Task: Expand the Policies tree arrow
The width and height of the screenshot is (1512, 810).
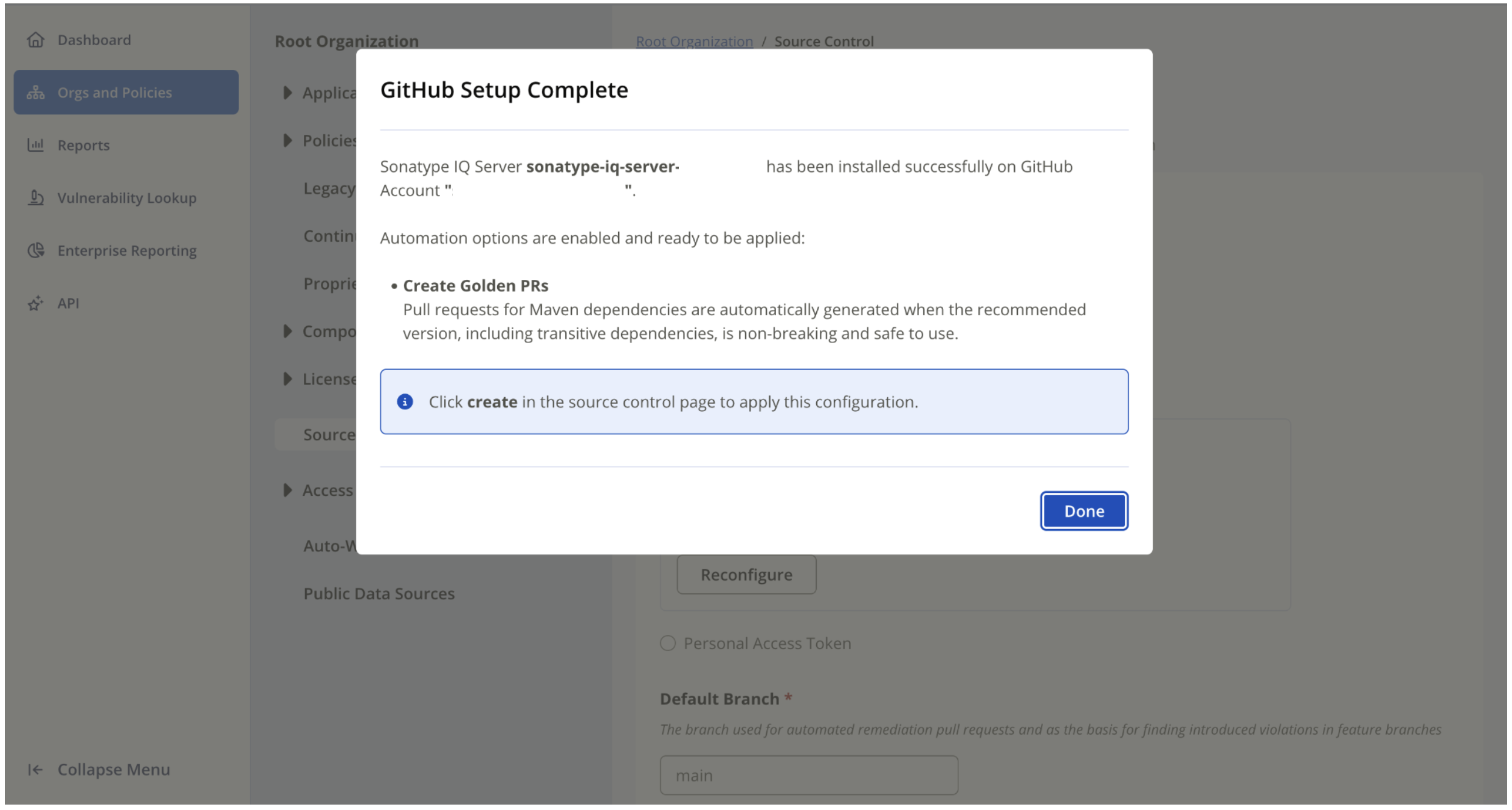Action: tap(287, 140)
